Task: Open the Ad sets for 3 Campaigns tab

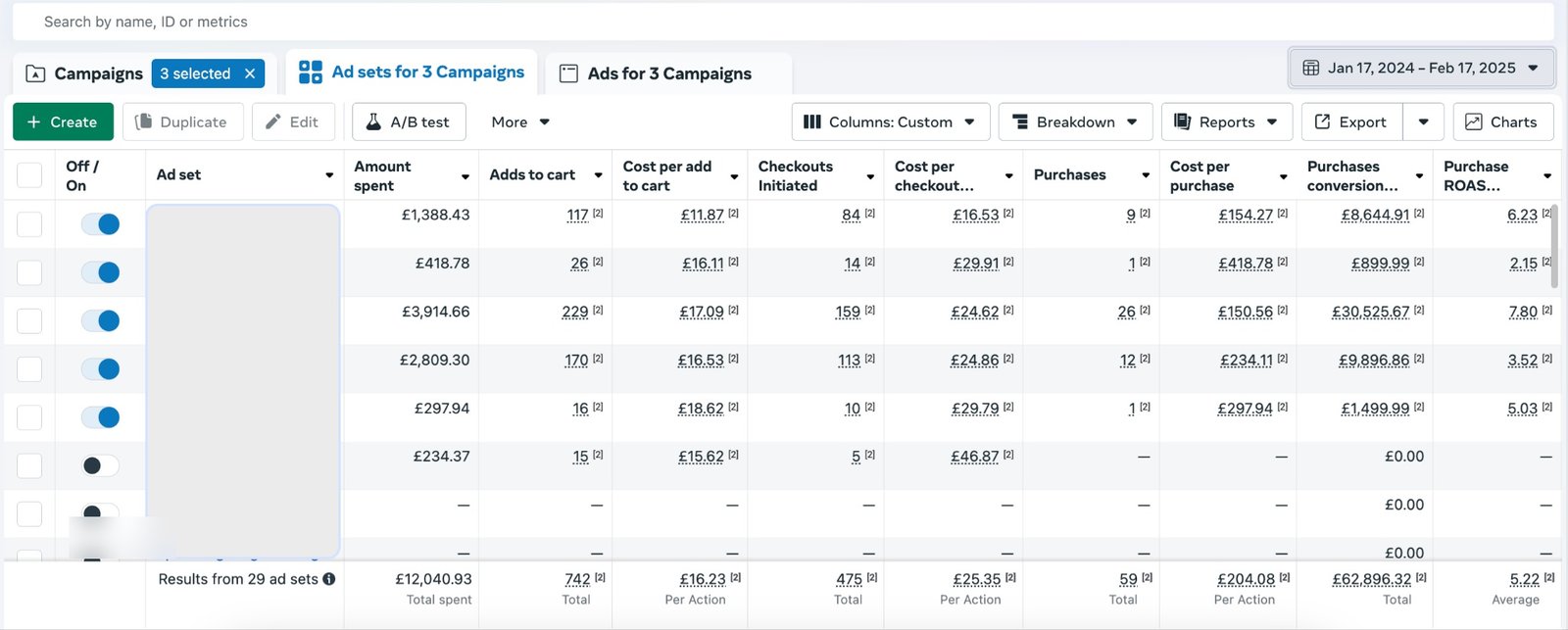Action: point(412,72)
